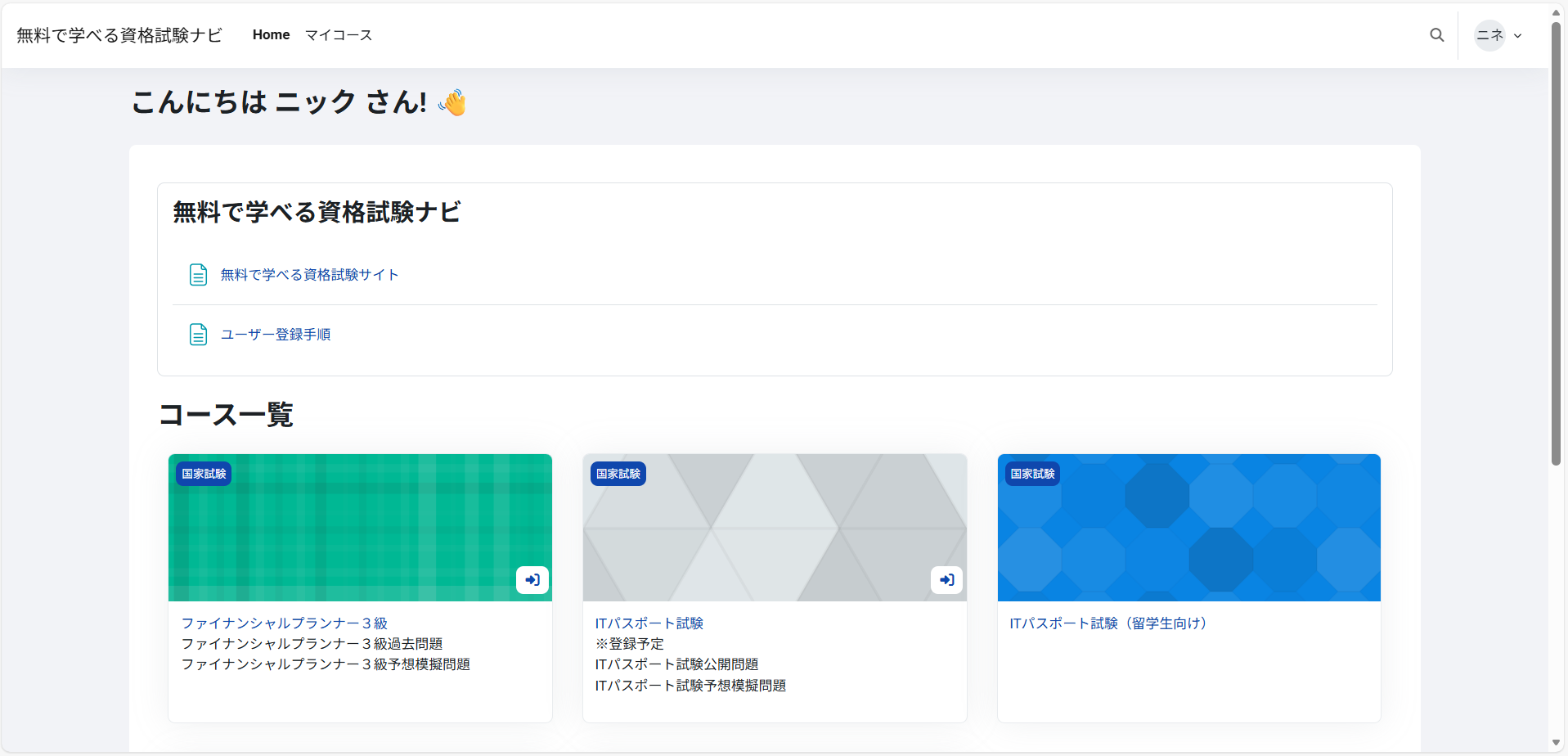Open the 無料で学べる資格試験サイト page link
This screenshot has width=1568, height=756.
point(309,275)
